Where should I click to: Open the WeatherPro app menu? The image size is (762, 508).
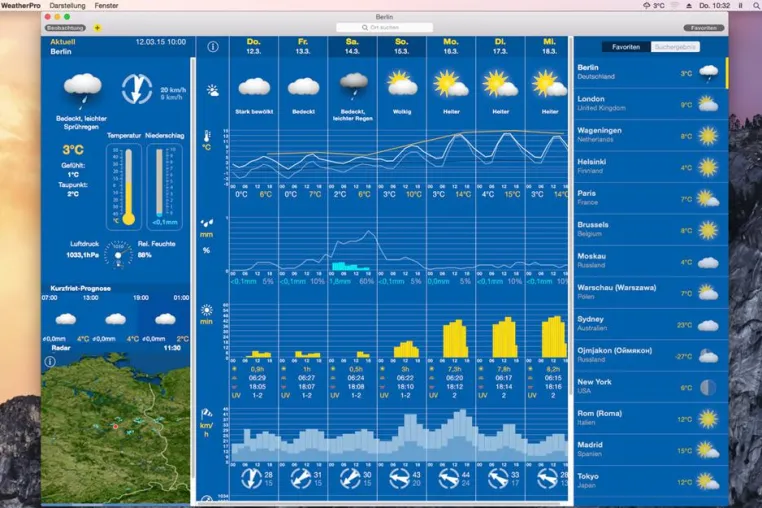point(20,5)
